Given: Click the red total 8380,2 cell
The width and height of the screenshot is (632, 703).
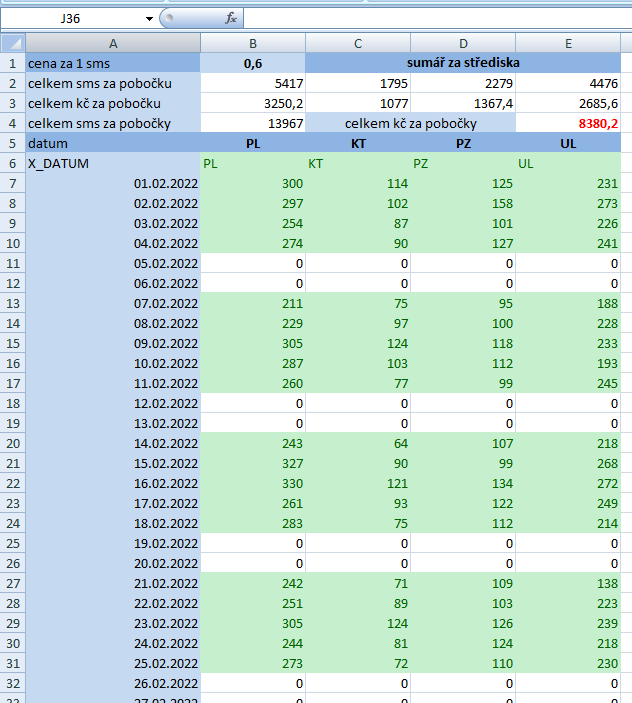Looking at the screenshot, I should tap(568, 123).
